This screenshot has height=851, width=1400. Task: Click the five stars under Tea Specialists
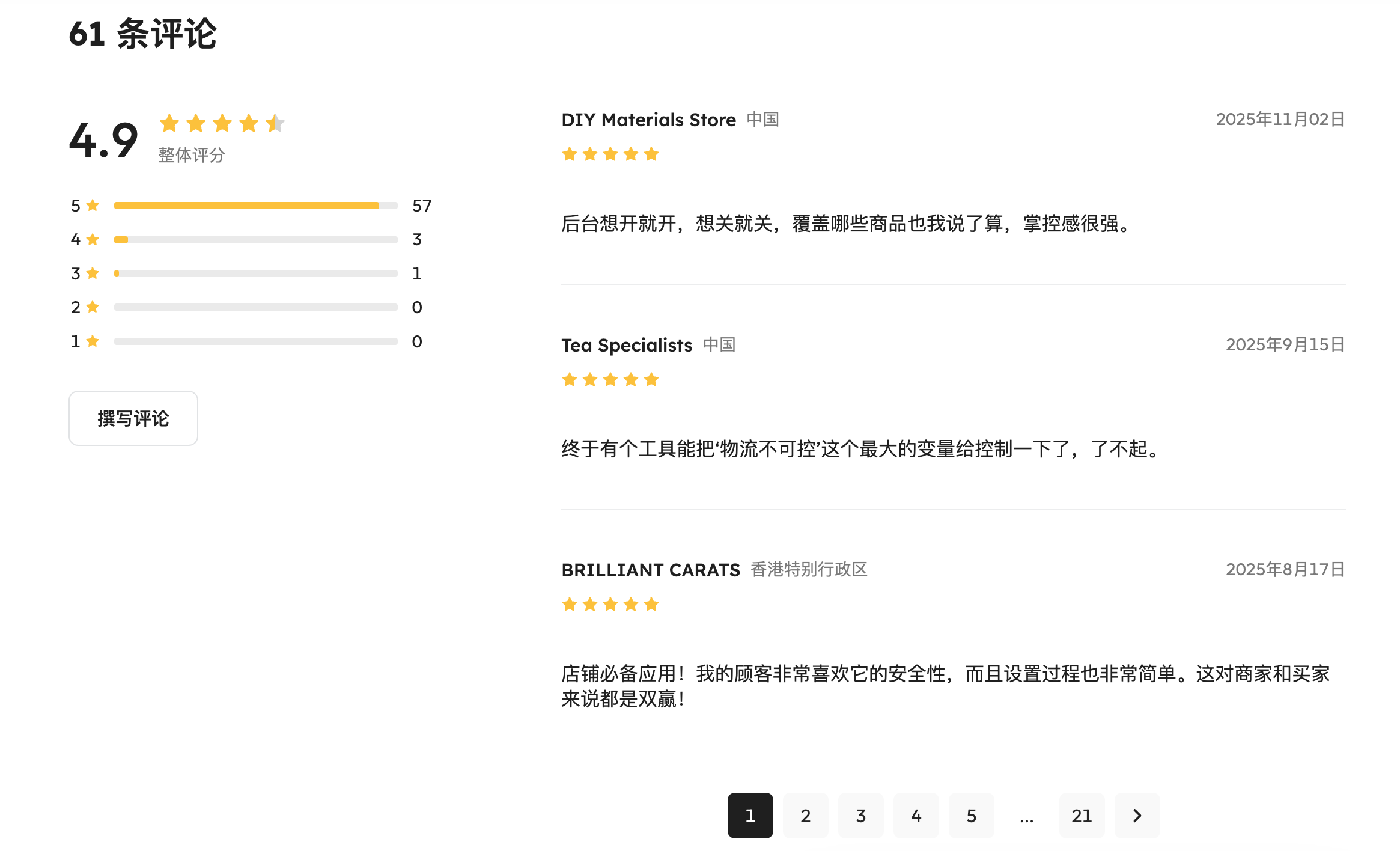point(610,380)
